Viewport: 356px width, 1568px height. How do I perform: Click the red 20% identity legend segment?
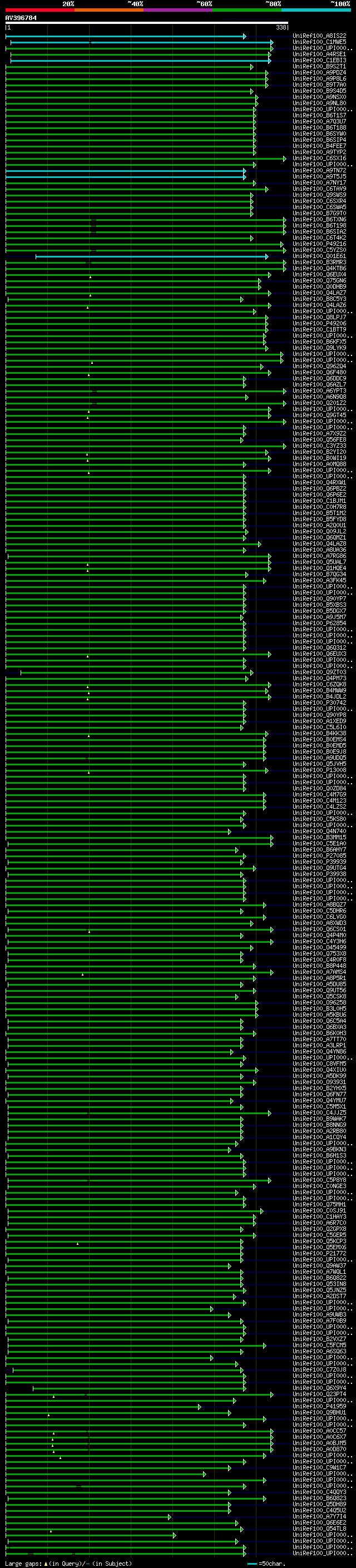pos(40,11)
